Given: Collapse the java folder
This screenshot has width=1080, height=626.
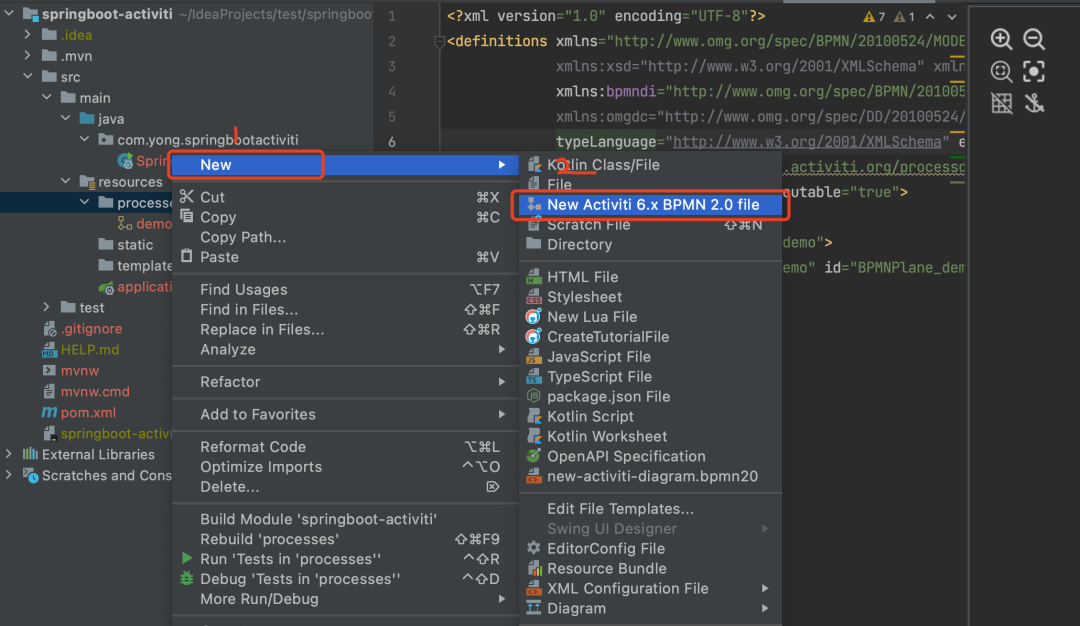Looking at the screenshot, I should pos(65,118).
